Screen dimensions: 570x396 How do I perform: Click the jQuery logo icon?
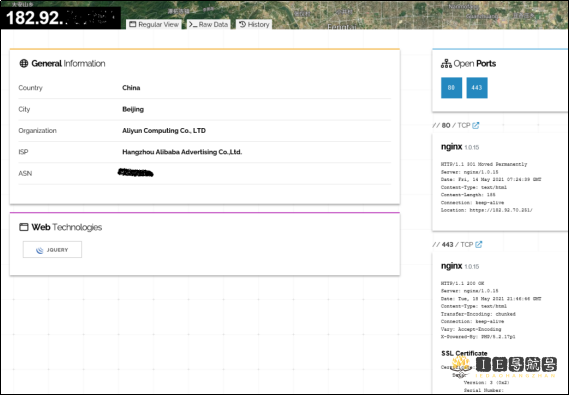coord(40,250)
